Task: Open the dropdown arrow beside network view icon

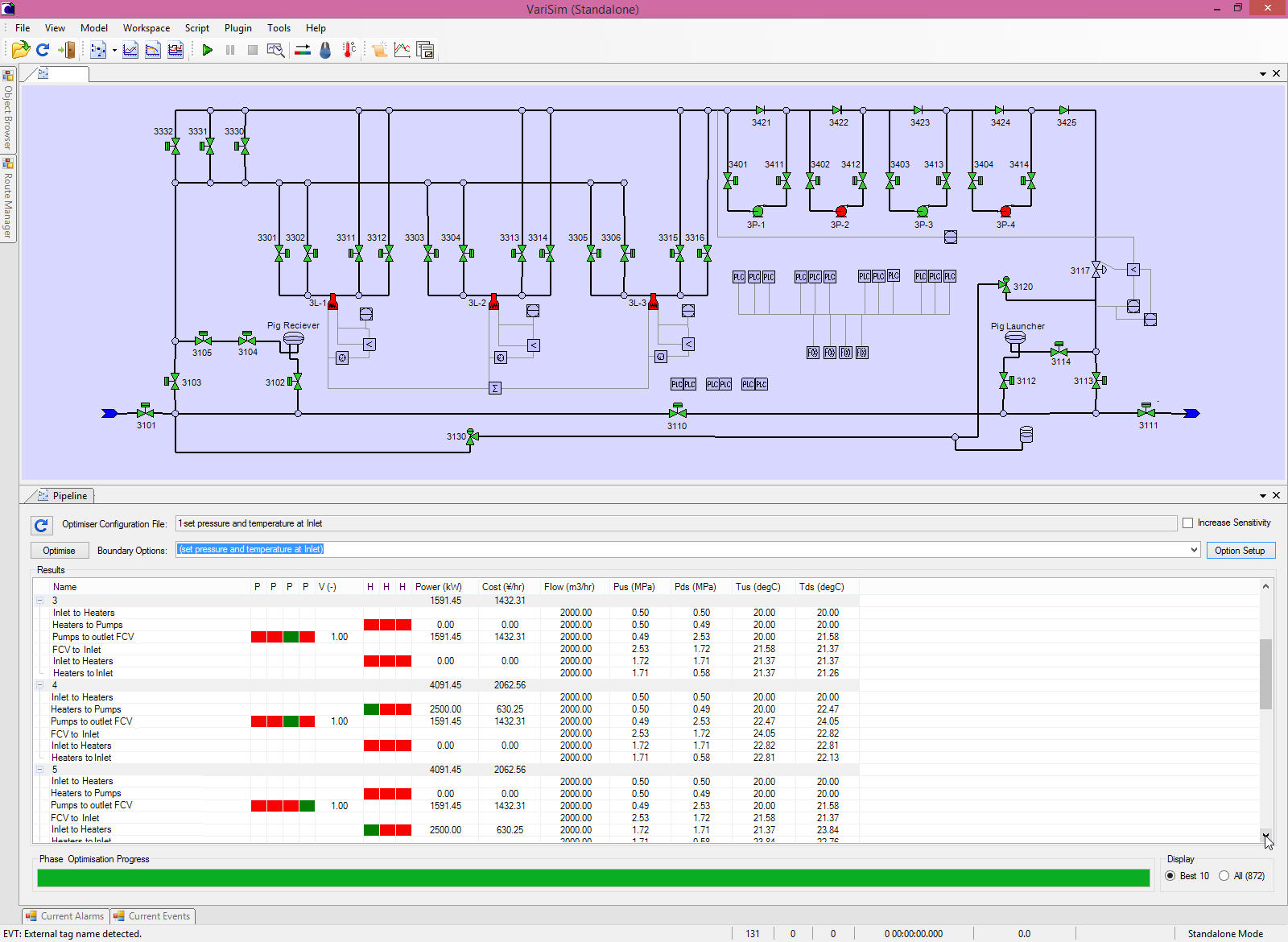Action: tap(114, 50)
